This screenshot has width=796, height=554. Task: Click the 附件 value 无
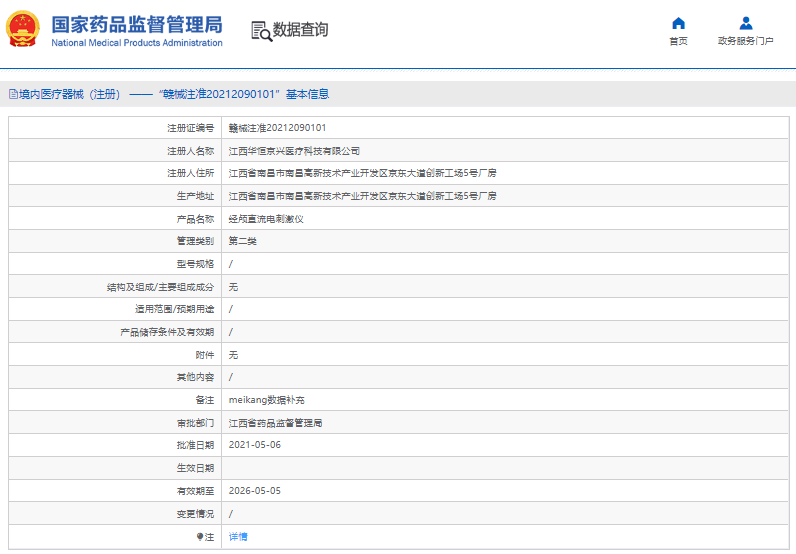click(233, 355)
